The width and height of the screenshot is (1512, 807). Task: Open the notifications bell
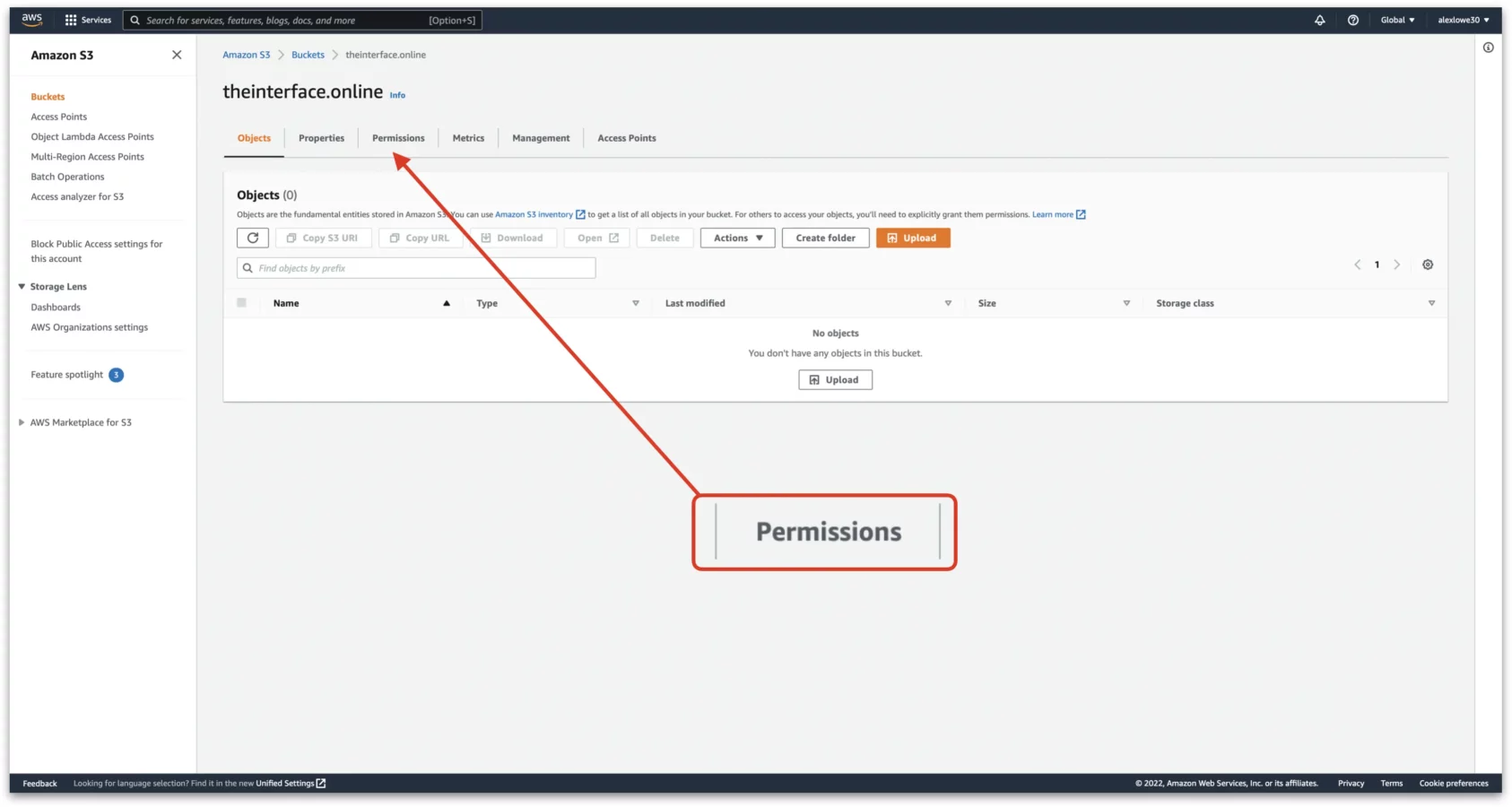point(1319,20)
